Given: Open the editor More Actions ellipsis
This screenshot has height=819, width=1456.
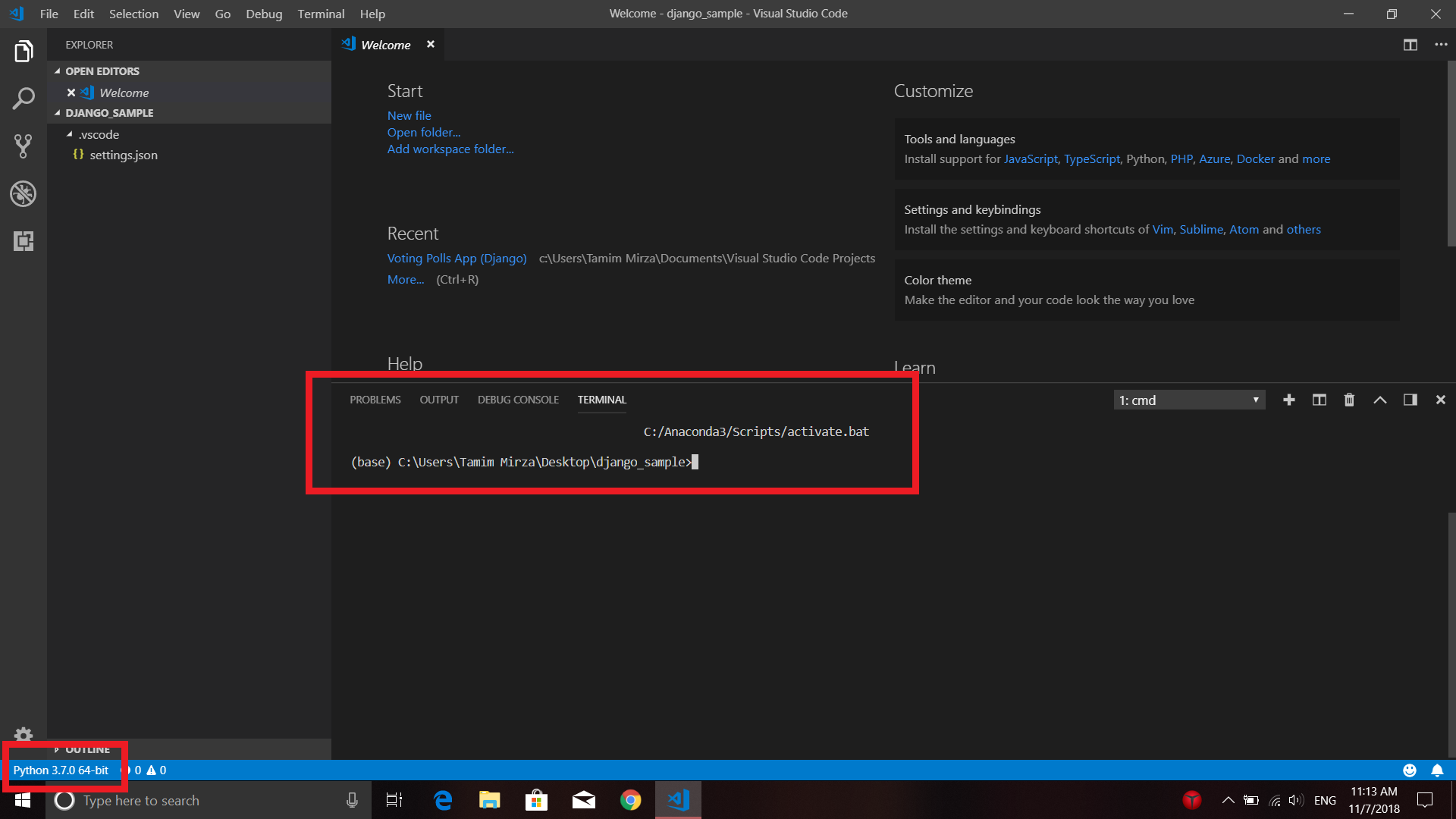Looking at the screenshot, I should [x=1441, y=45].
